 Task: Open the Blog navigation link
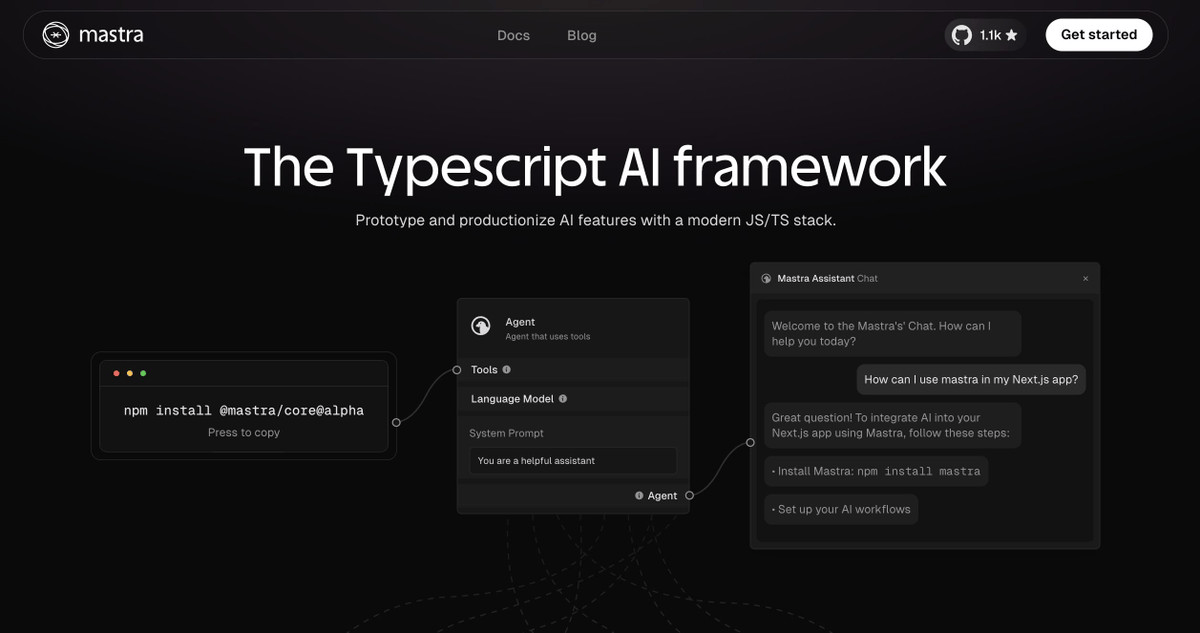coord(582,35)
